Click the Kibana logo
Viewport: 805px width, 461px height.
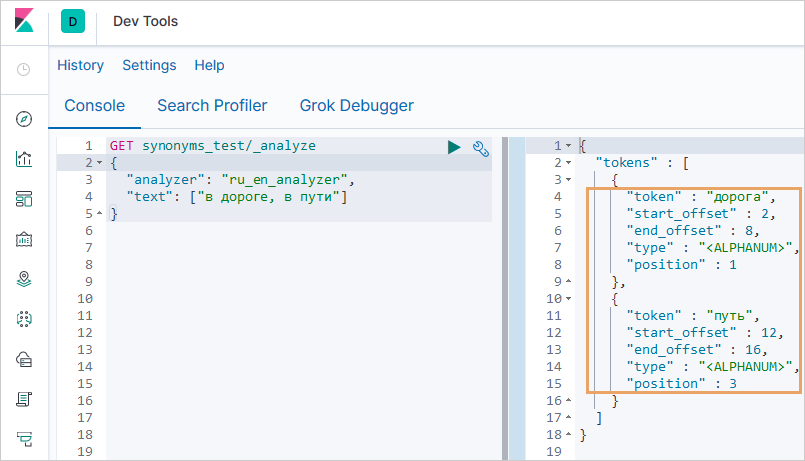pos(24,21)
